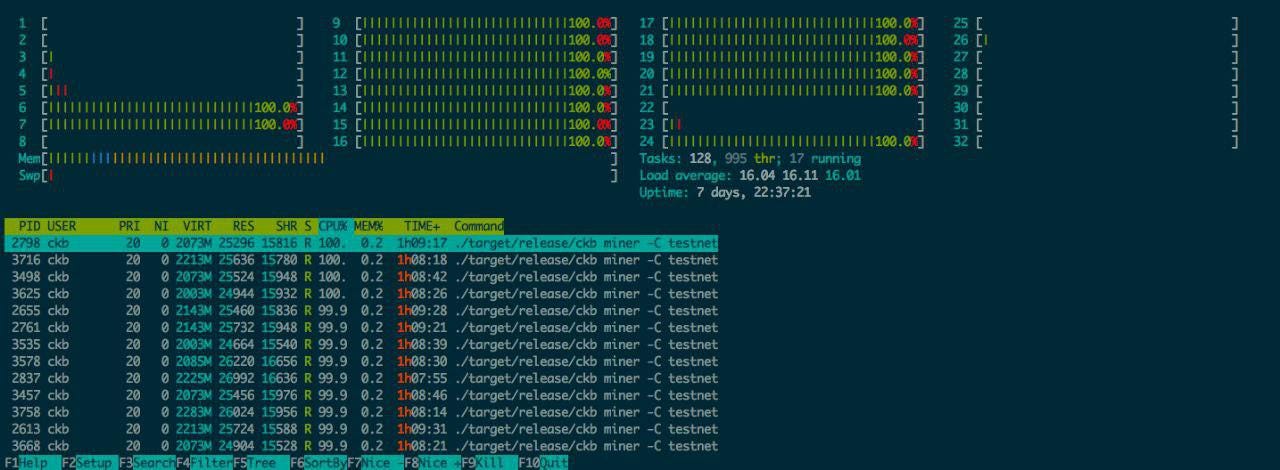Select the process row with PID 2655
The image size is (1280, 470).
click(x=361, y=311)
